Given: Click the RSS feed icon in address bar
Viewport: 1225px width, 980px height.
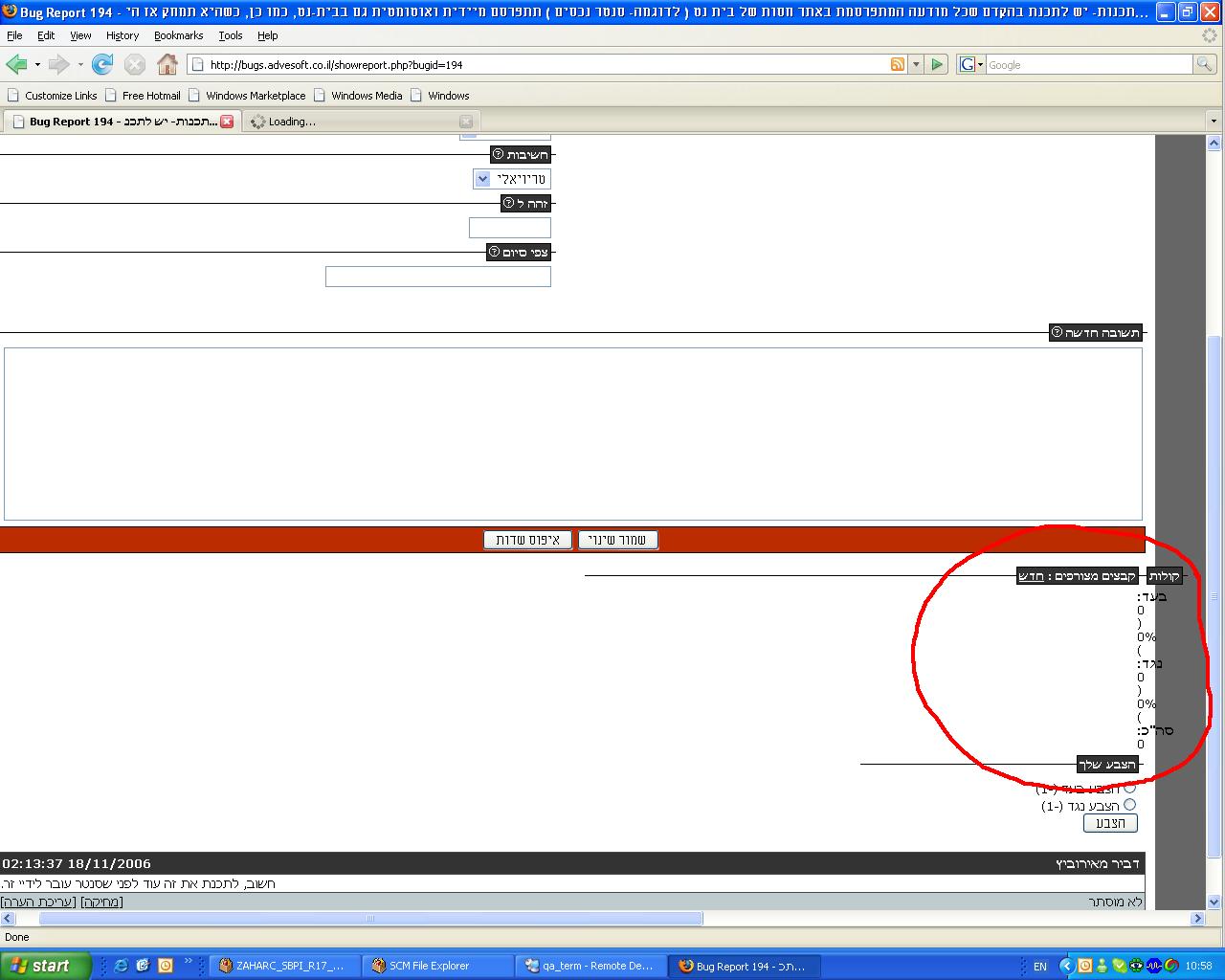Looking at the screenshot, I should pyautogui.click(x=898, y=64).
